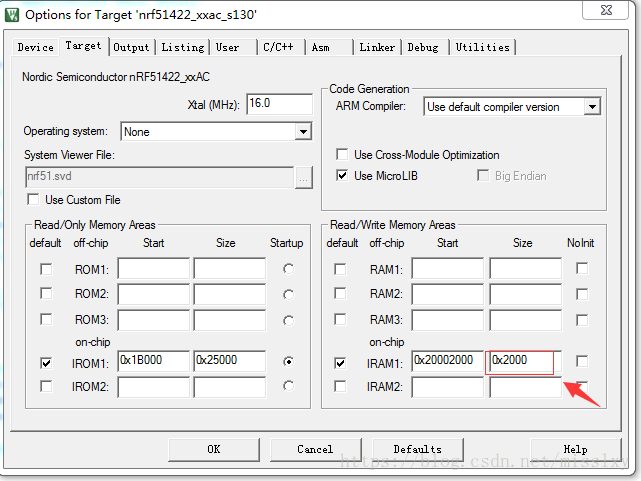Screen dimensions: 641x481
Task: Toggle the IRAM1 default checkbox
Action: tap(340, 363)
